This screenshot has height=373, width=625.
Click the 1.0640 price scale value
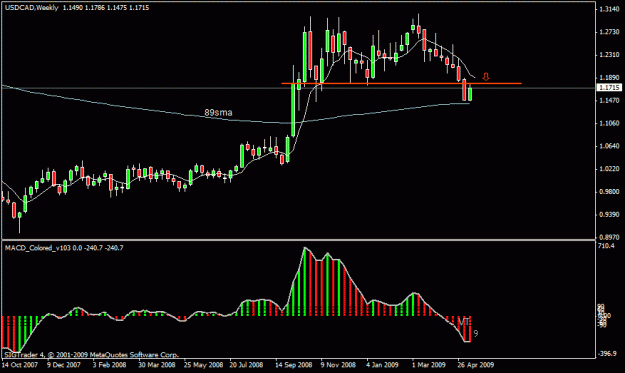click(x=609, y=146)
